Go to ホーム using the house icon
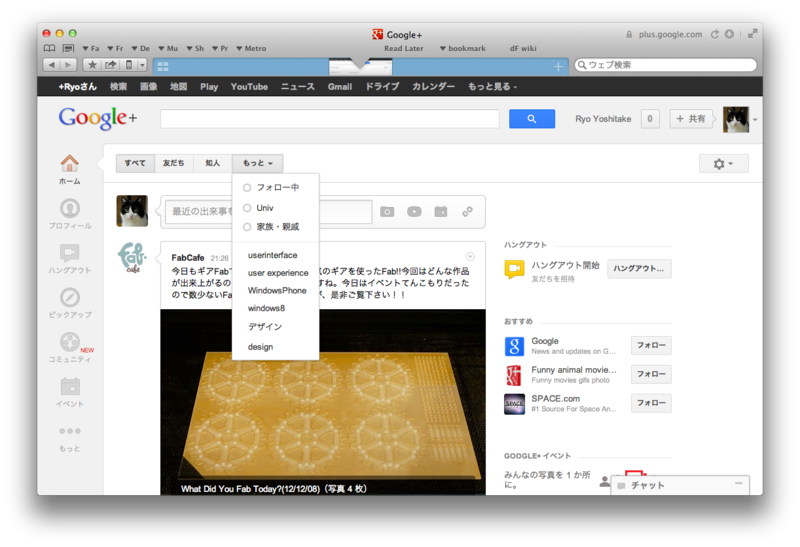 [x=70, y=164]
